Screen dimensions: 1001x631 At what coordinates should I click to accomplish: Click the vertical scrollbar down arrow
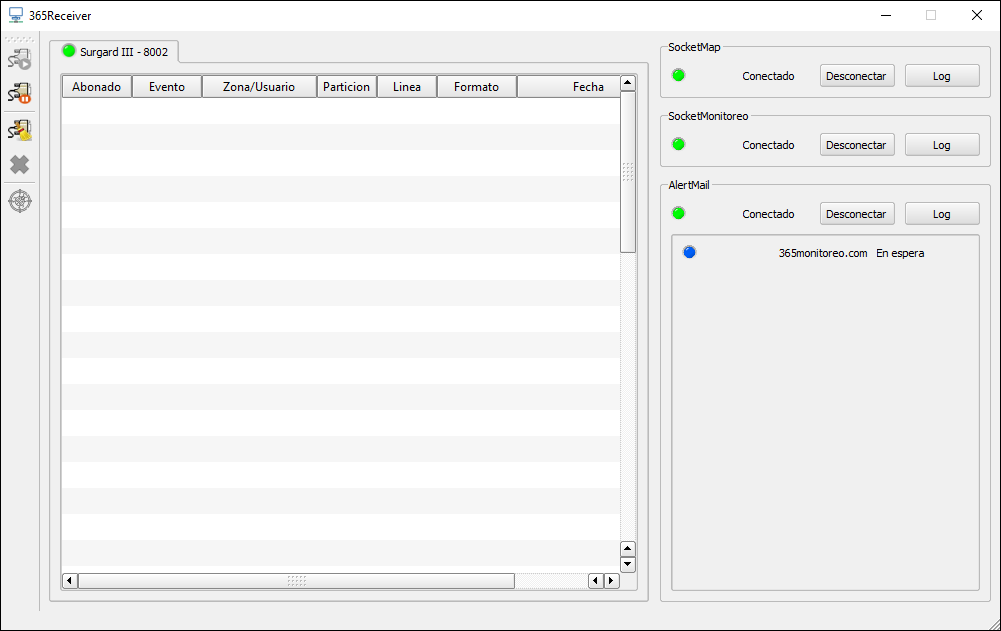point(628,565)
